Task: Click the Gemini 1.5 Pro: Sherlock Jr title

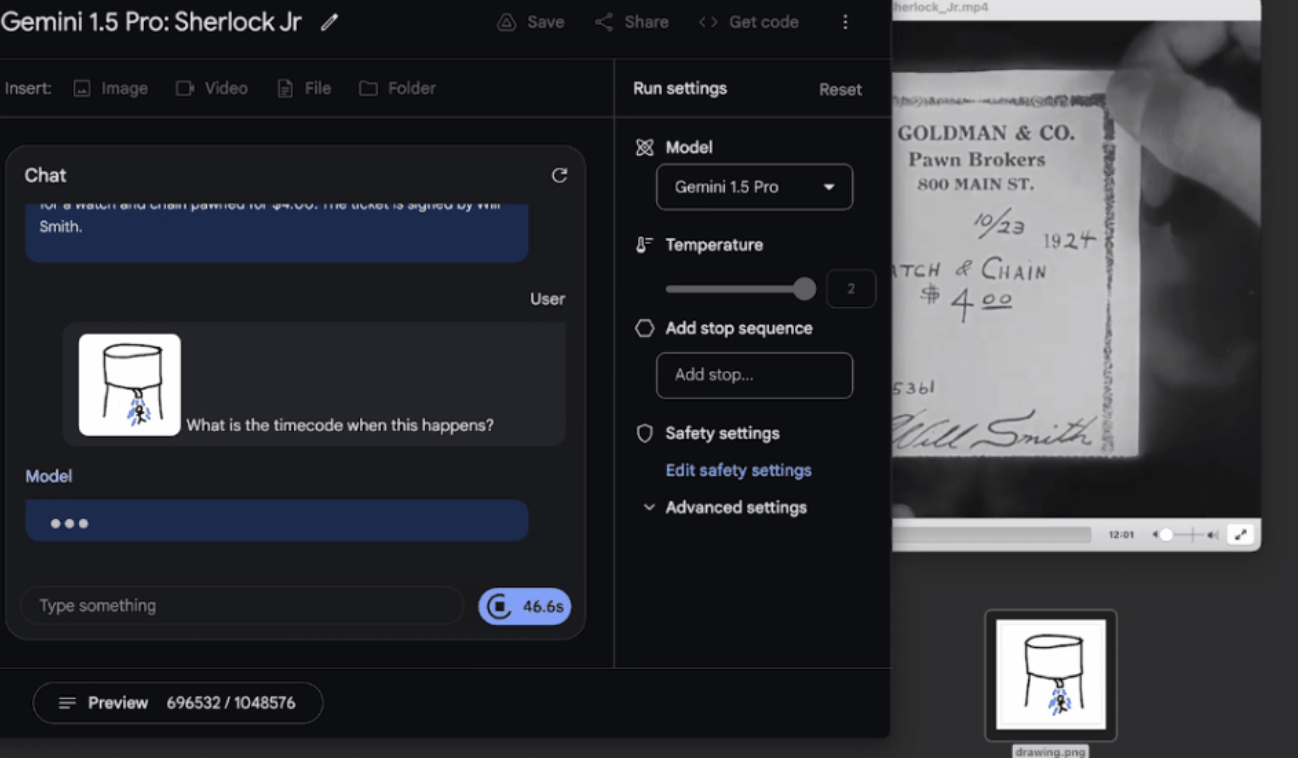Action: coord(150,22)
